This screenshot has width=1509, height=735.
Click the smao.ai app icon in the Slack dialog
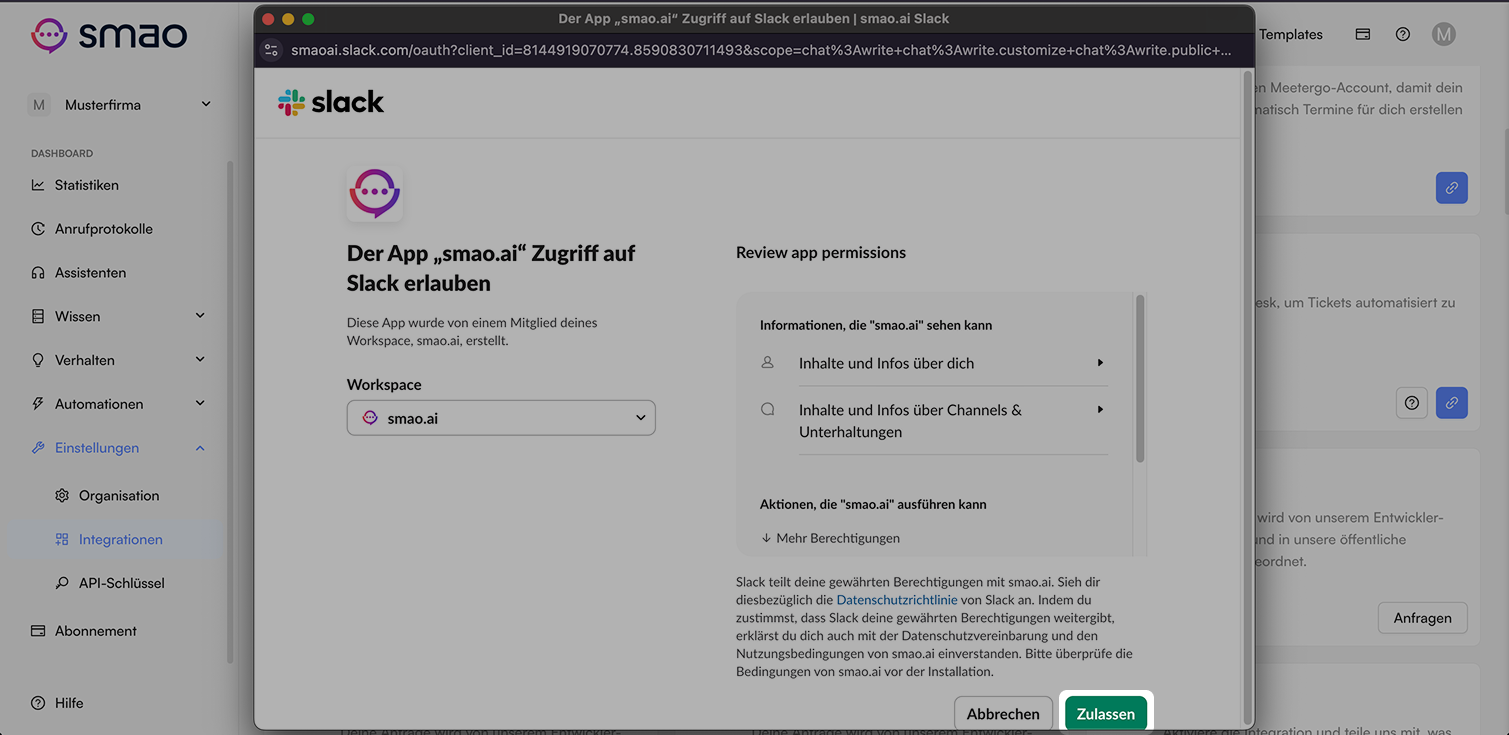(375, 193)
